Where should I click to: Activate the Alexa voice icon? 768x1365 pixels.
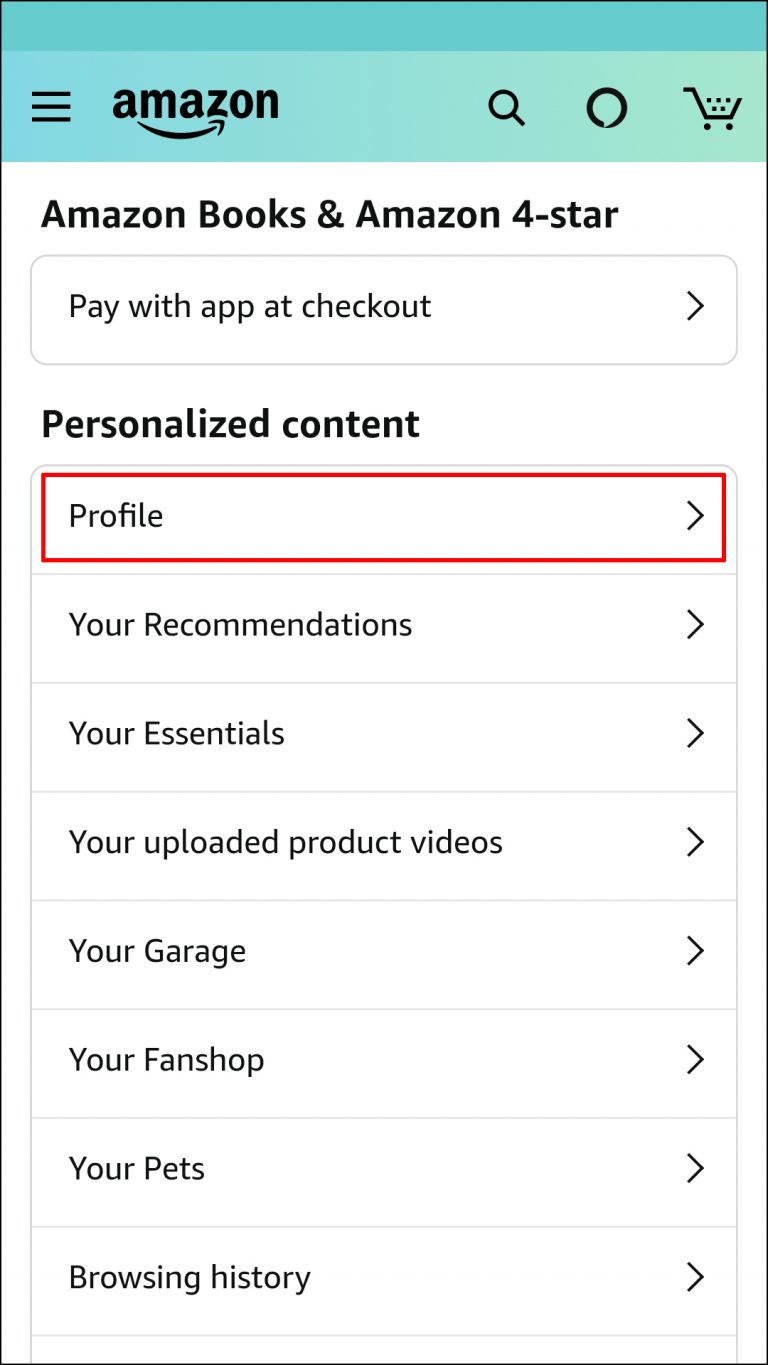click(607, 108)
